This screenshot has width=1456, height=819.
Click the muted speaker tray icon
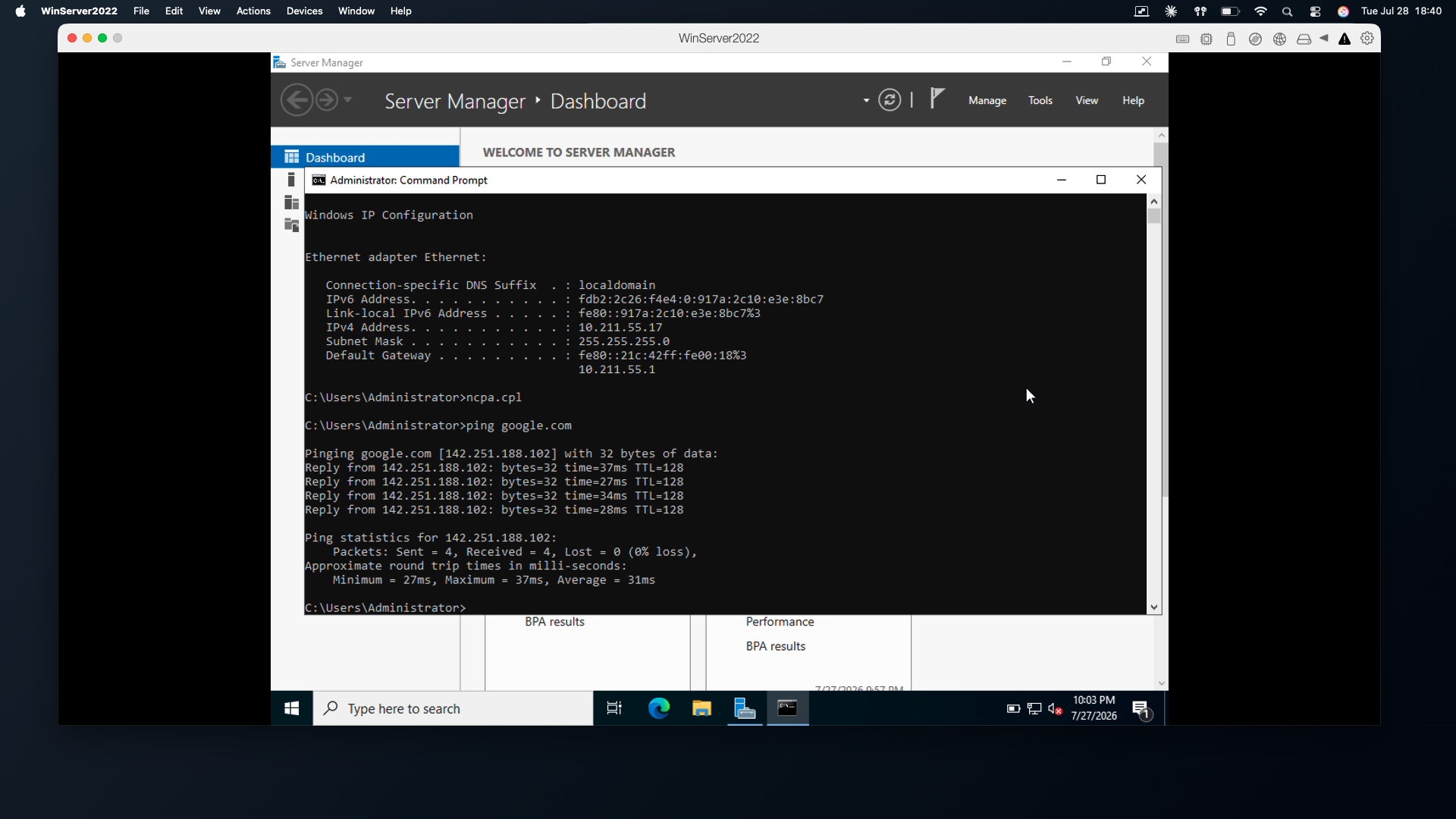pos(1055,708)
